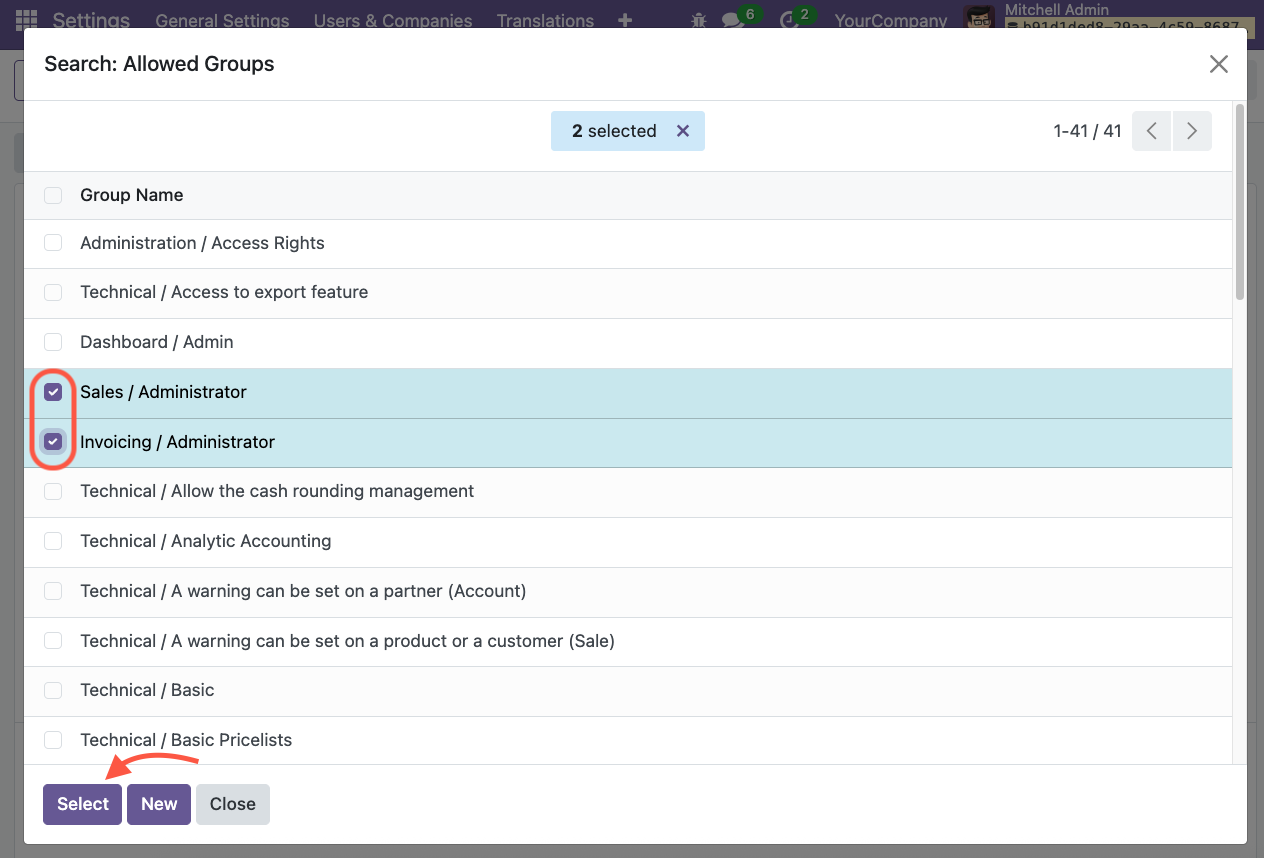The height and width of the screenshot is (858, 1264).
Task: Click Administration / Access Rights row text
Action: click(202, 243)
